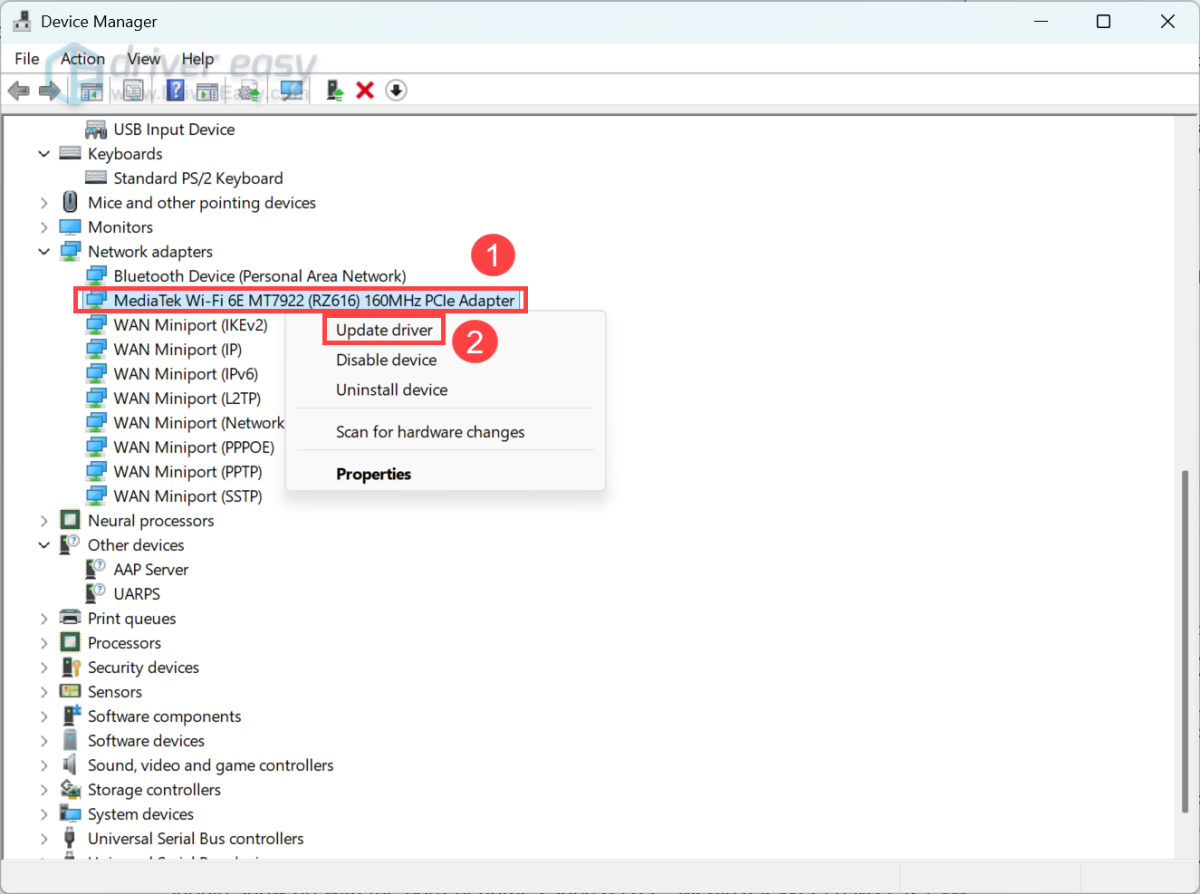The image size is (1200, 894).
Task: Open the Action menu
Action: click(x=83, y=59)
